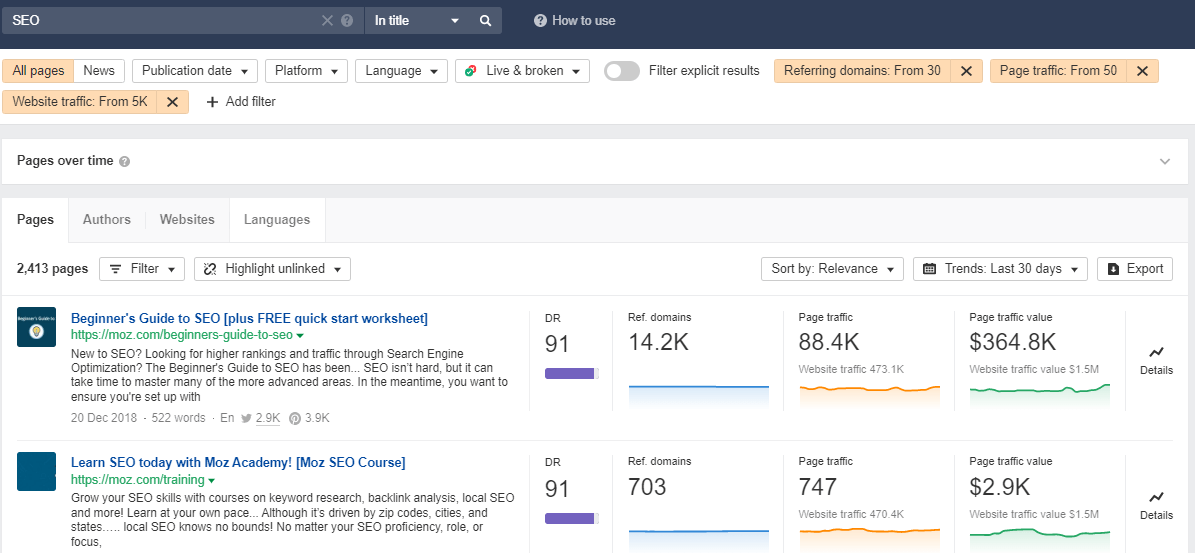Viewport: 1195px width, 553px height.
Task: Open Publication date dropdown
Action: point(195,71)
